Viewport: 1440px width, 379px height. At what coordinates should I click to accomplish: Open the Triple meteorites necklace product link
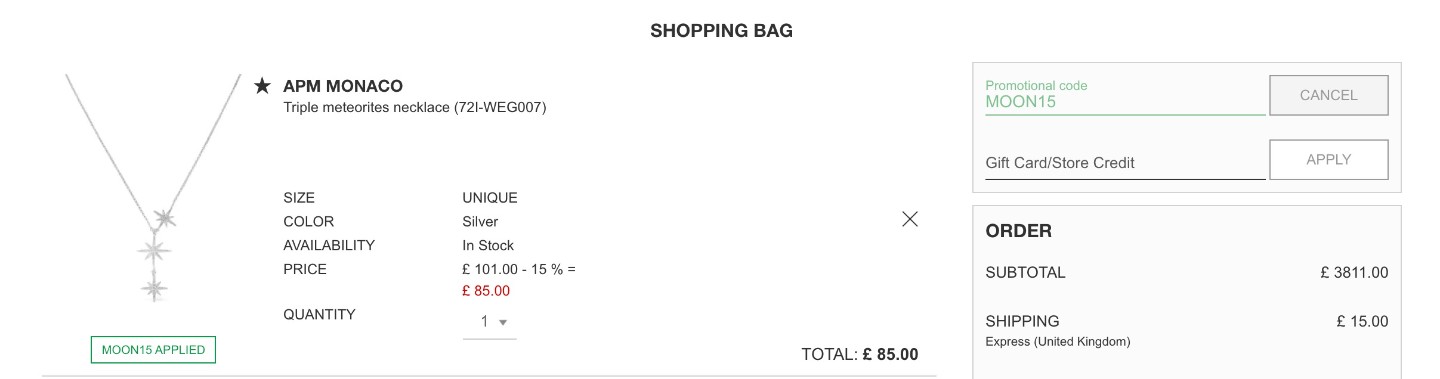click(x=415, y=107)
